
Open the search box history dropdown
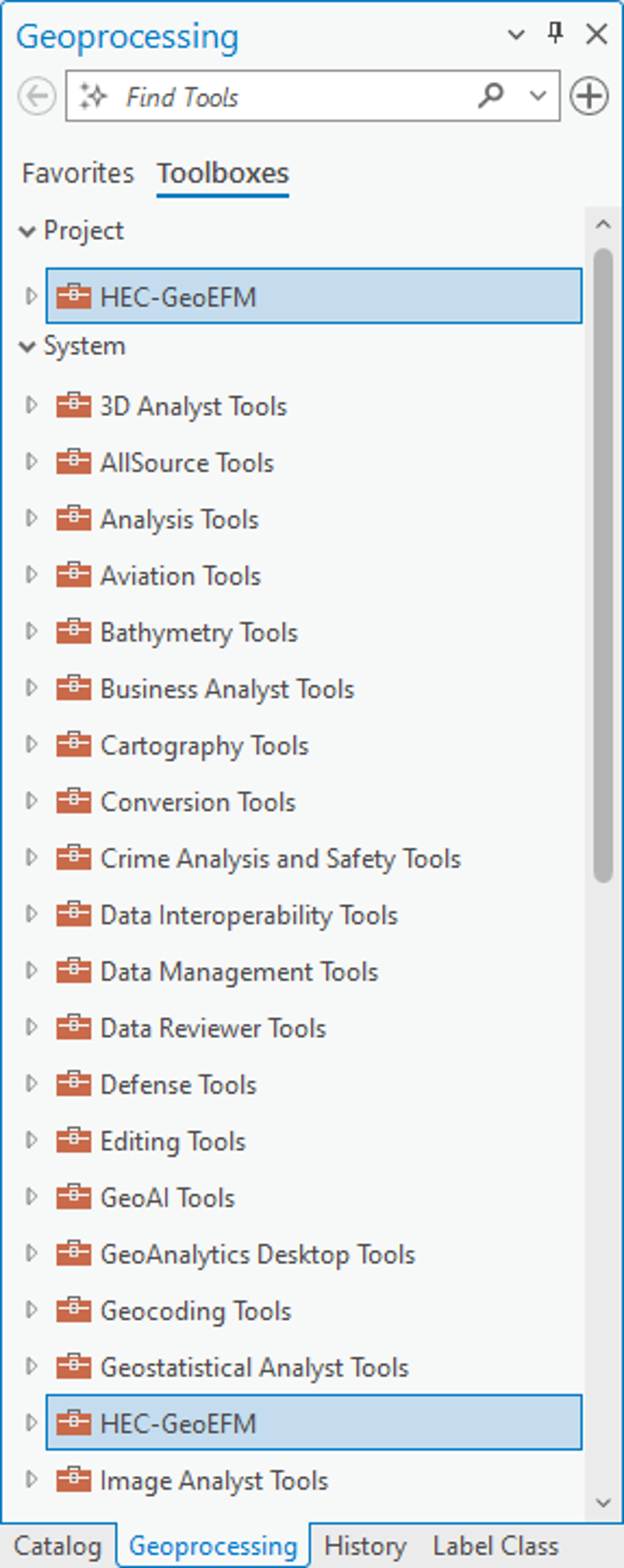(x=538, y=97)
